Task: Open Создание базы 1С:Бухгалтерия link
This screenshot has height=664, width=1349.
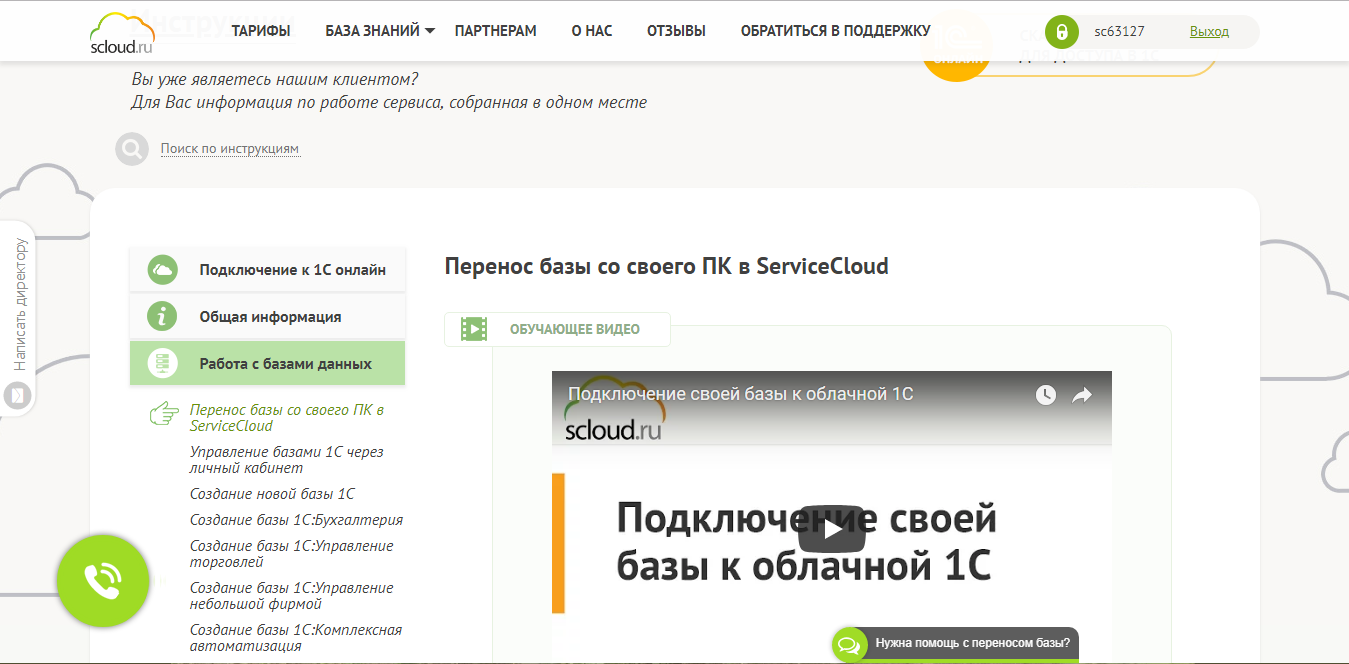Action: coord(296,520)
